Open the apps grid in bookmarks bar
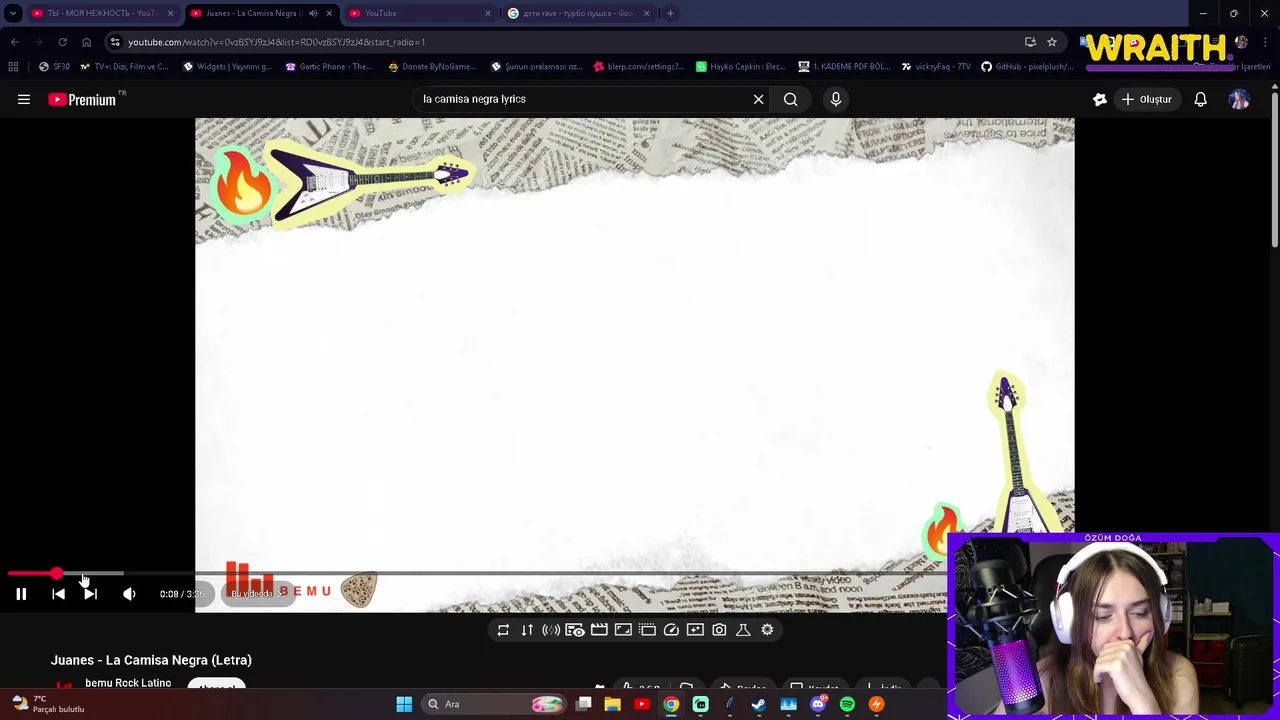This screenshot has width=1280, height=720. click(13, 67)
